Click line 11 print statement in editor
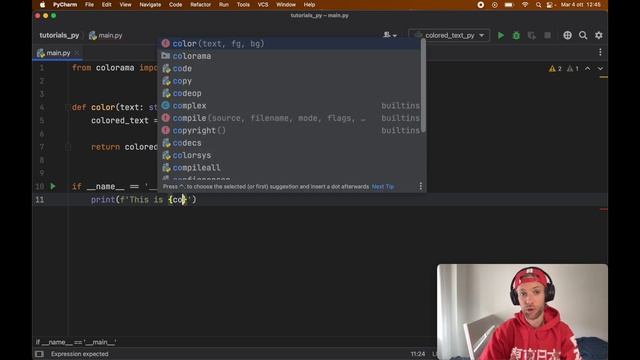Screen dimensions: 640x360 coord(144,200)
